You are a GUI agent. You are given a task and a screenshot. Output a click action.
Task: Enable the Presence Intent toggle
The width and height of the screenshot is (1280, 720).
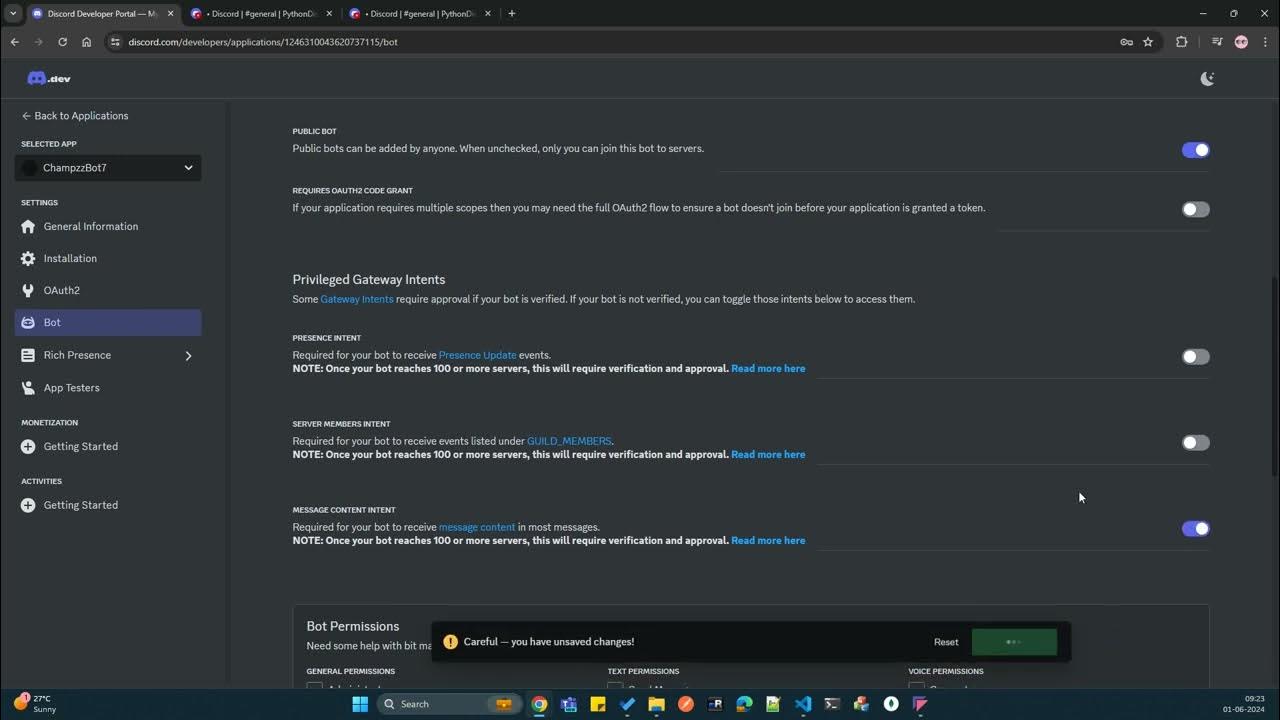pyautogui.click(x=1195, y=357)
